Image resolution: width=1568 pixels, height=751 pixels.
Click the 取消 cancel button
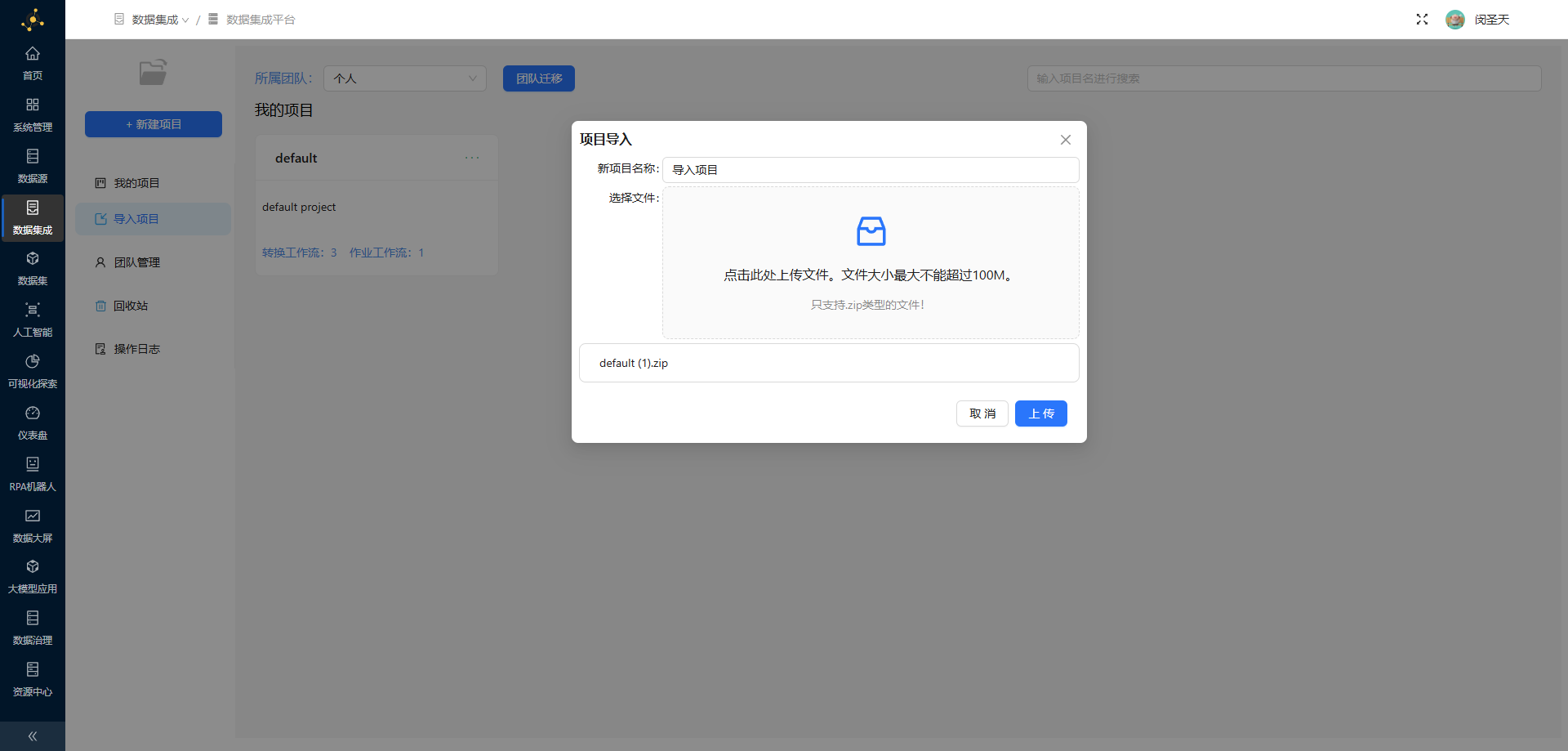[x=982, y=413]
